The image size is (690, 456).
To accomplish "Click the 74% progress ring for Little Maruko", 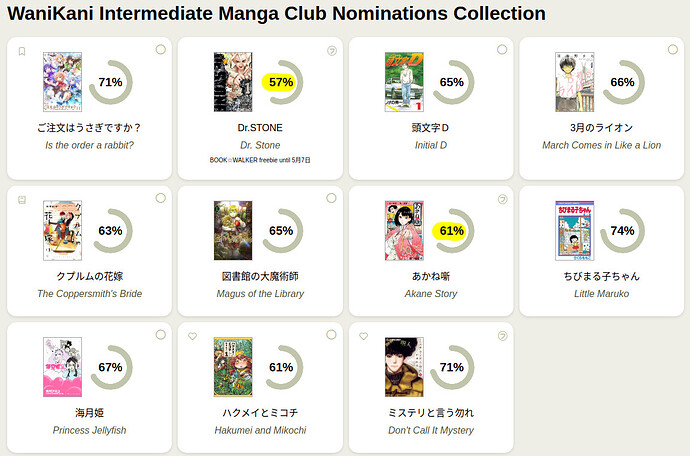I will coord(622,231).
